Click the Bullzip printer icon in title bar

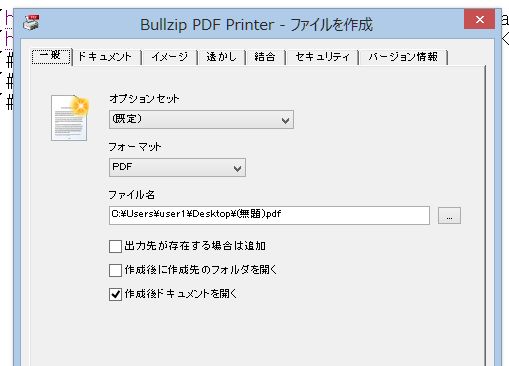pyautogui.click(x=31, y=23)
